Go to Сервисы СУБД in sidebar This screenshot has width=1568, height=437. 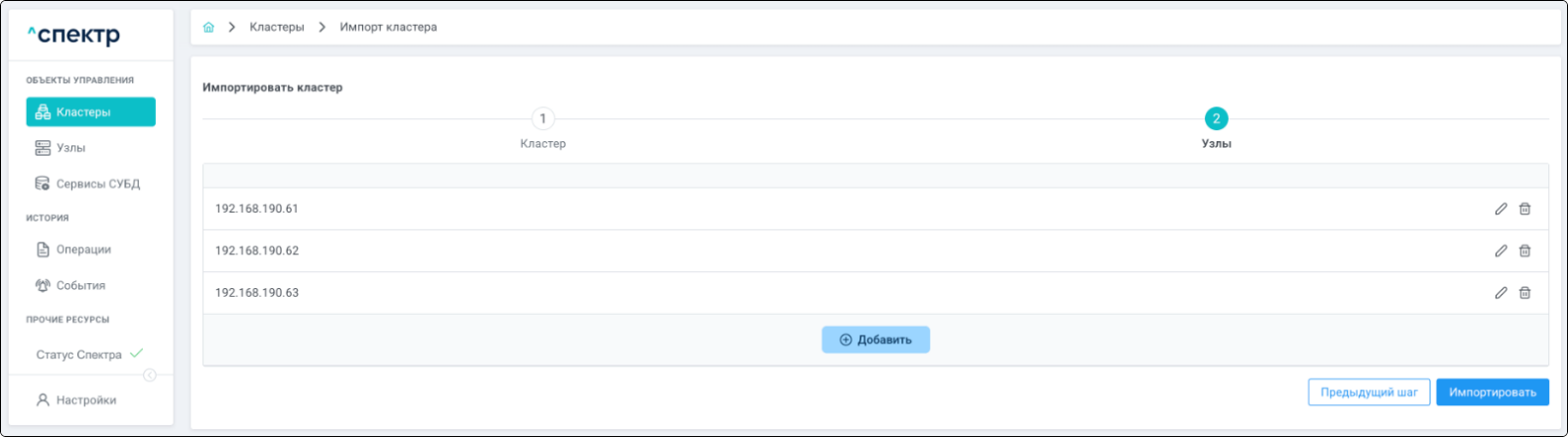[x=97, y=184]
